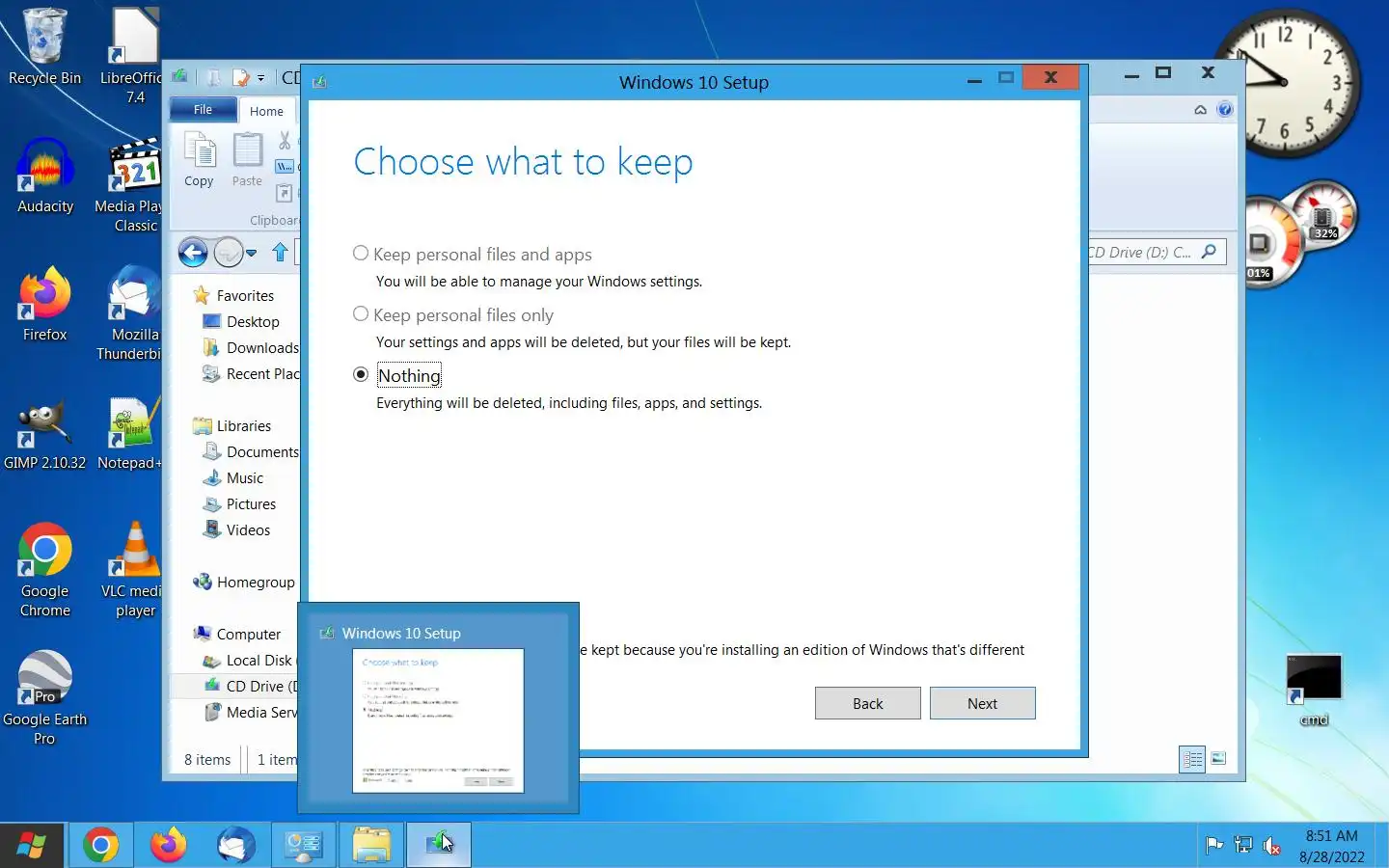Image resolution: width=1389 pixels, height=868 pixels.
Task: Select Media Server in the navigation pane
Action: [x=261, y=712]
